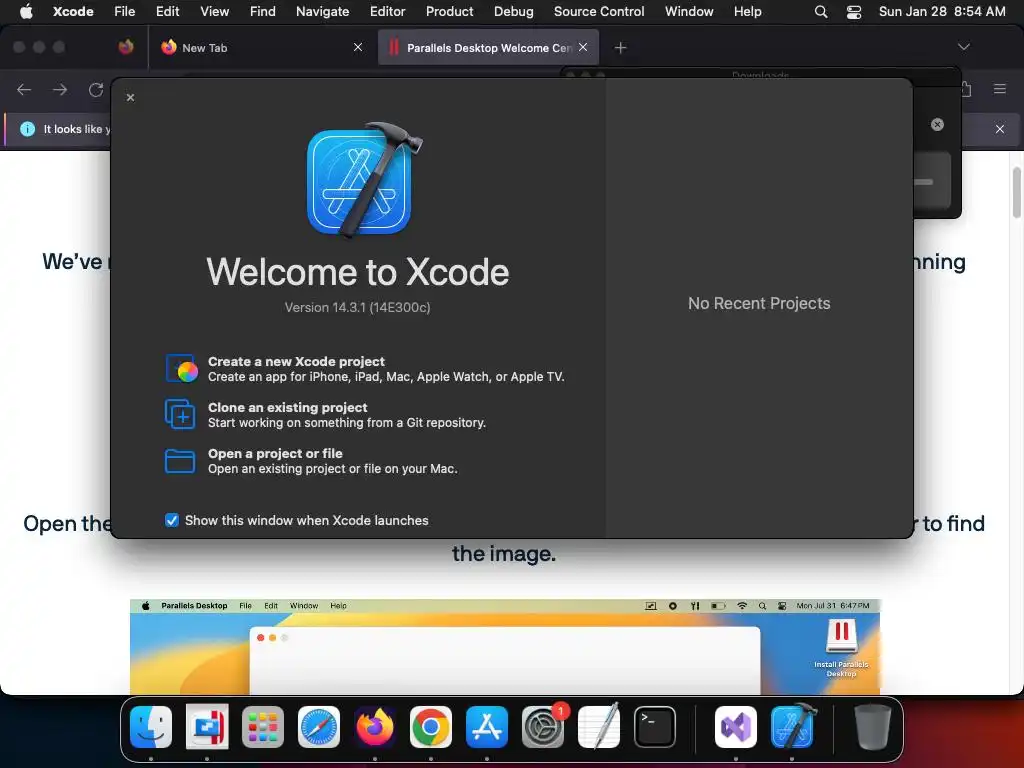This screenshot has height=768, width=1024.
Task: Open Visual Studio from the Dock
Action: (735, 726)
